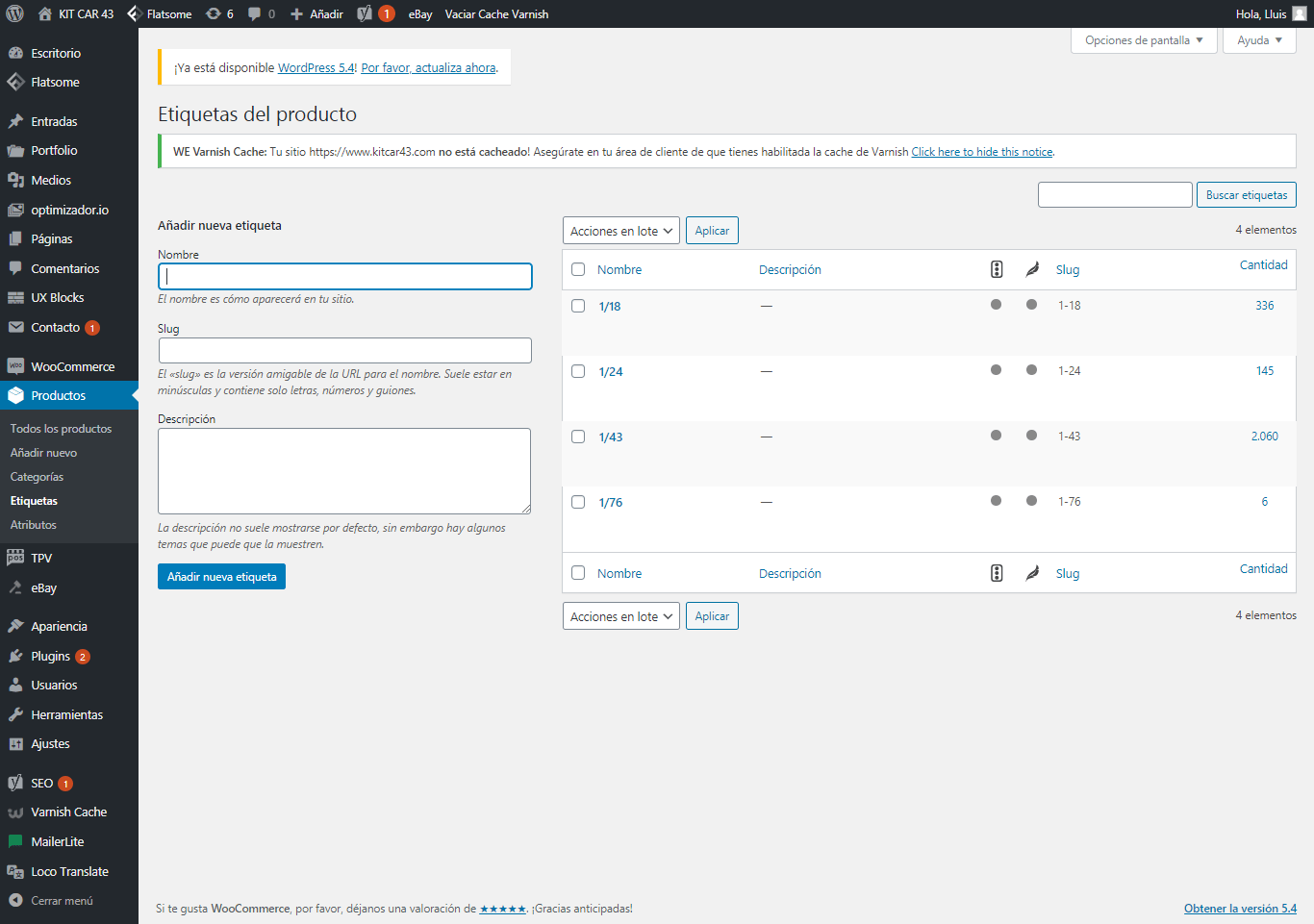Sort by SEO score column icon in header
The width and height of the screenshot is (1314, 924).
pyautogui.click(x=997, y=269)
